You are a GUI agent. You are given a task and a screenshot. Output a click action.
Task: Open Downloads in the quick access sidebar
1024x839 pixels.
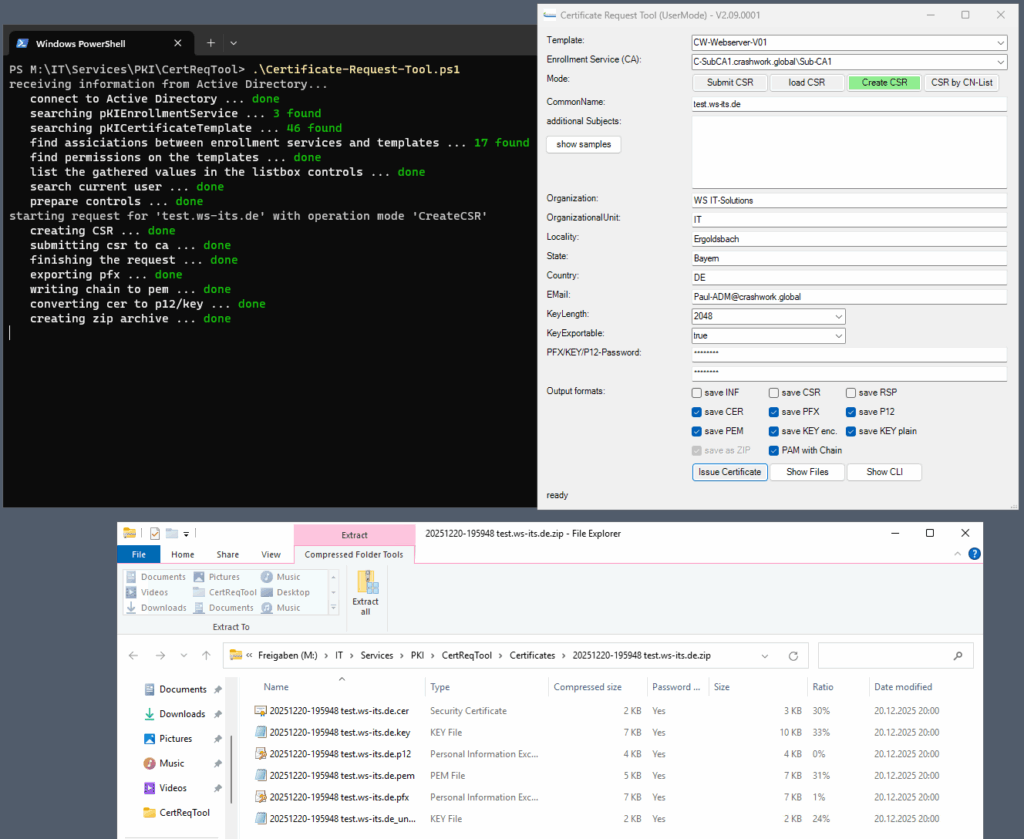(182, 714)
